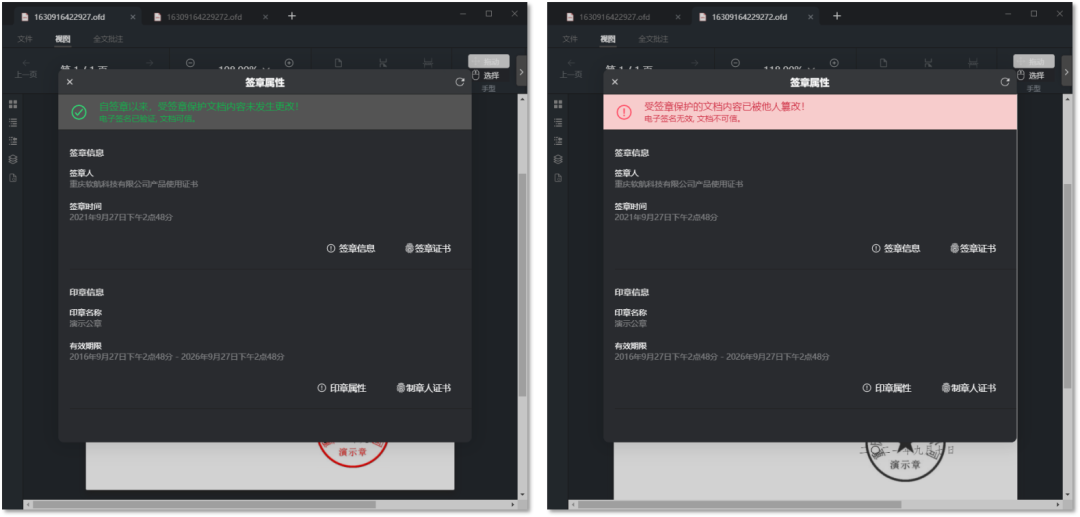Add a new tab in left window

[x=291, y=16]
